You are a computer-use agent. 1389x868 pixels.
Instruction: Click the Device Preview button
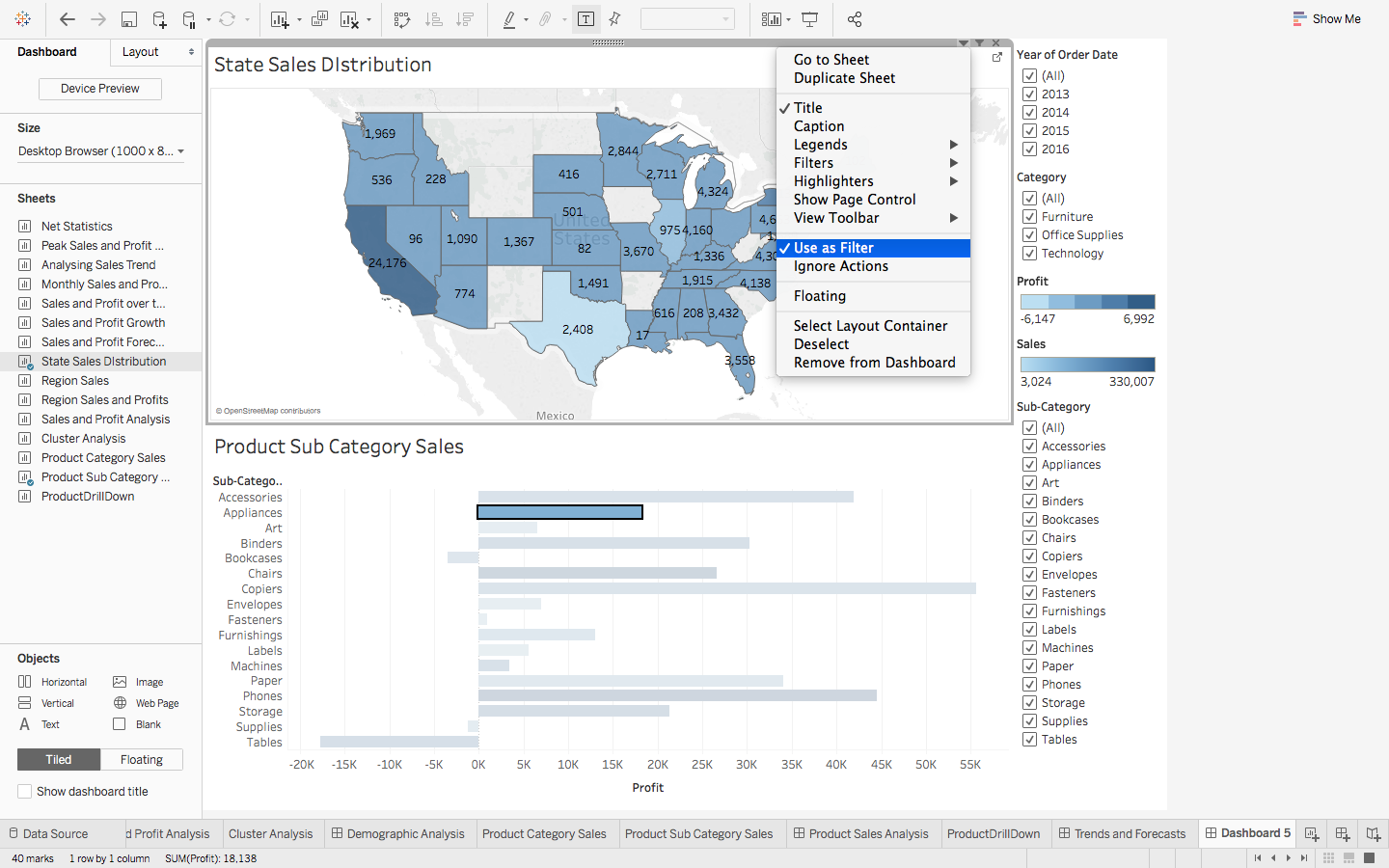point(100,89)
